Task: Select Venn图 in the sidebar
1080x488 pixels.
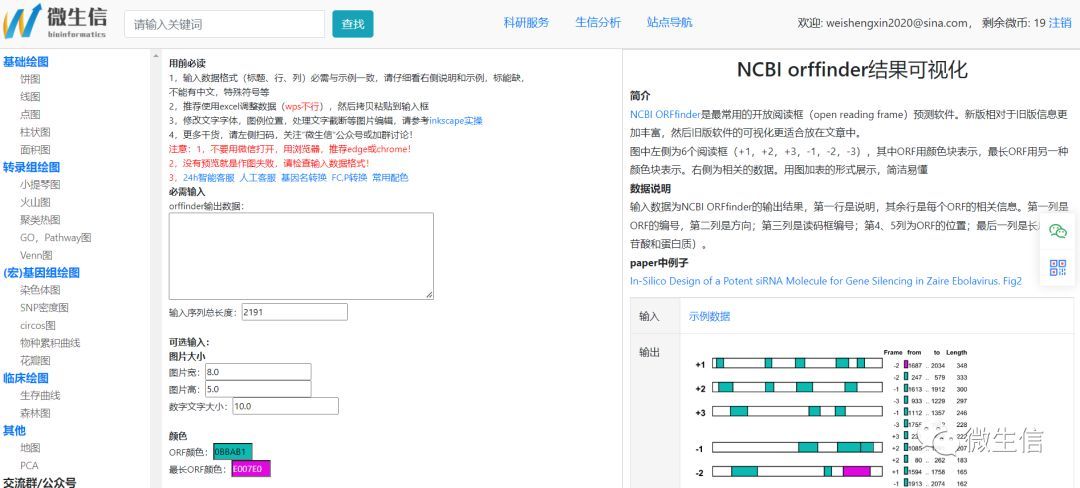Action: tap(36, 255)
